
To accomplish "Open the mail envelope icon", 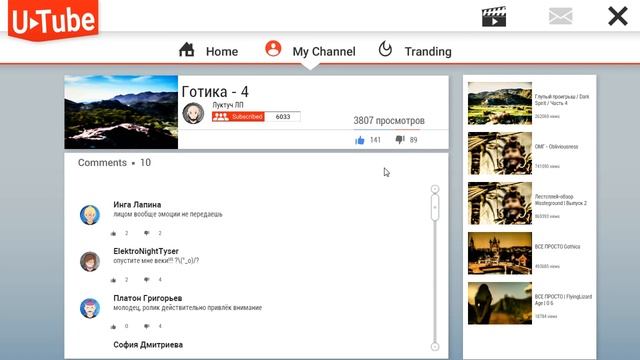I will click(x=560, y=16).
